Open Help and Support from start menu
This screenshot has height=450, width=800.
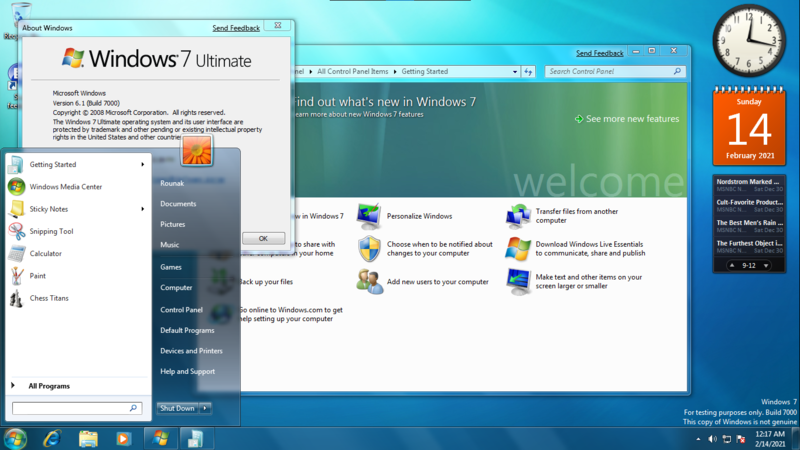pyautogui.click(x=188, y=371)
